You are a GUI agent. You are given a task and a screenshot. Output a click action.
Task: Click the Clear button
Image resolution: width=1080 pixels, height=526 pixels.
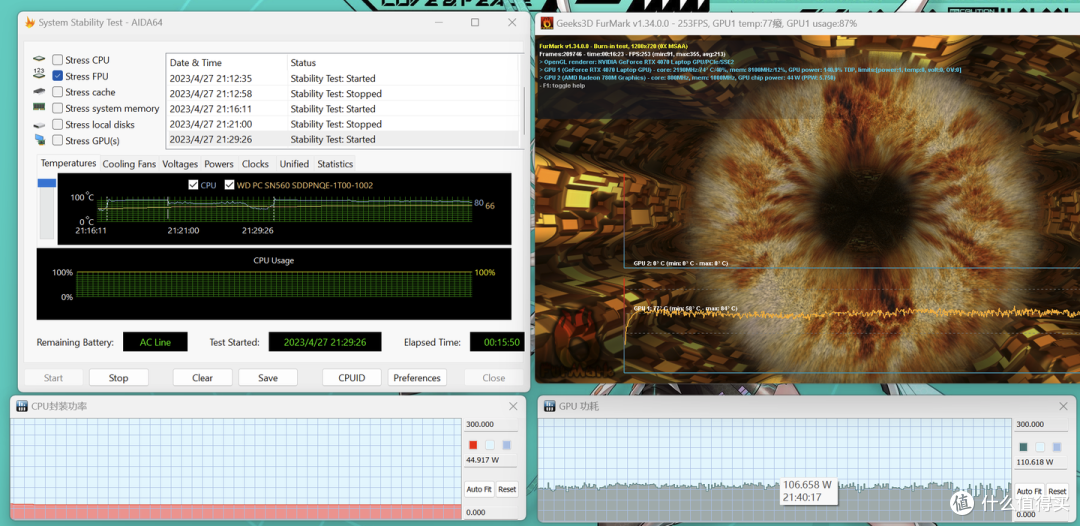(202, 377)
